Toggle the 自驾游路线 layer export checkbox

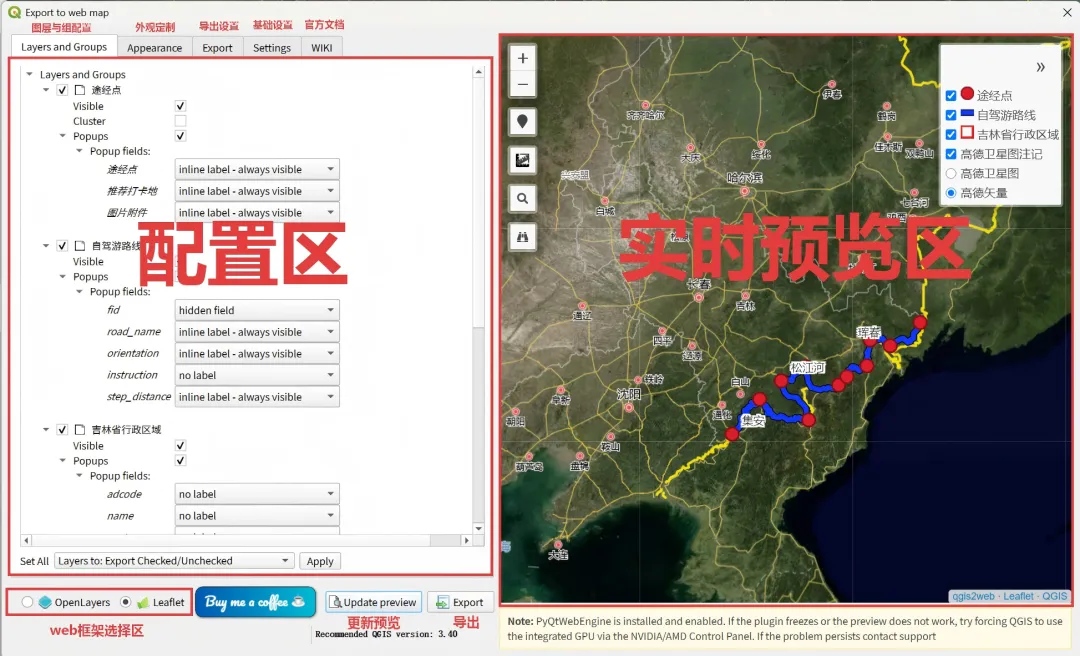pos(62,246)
